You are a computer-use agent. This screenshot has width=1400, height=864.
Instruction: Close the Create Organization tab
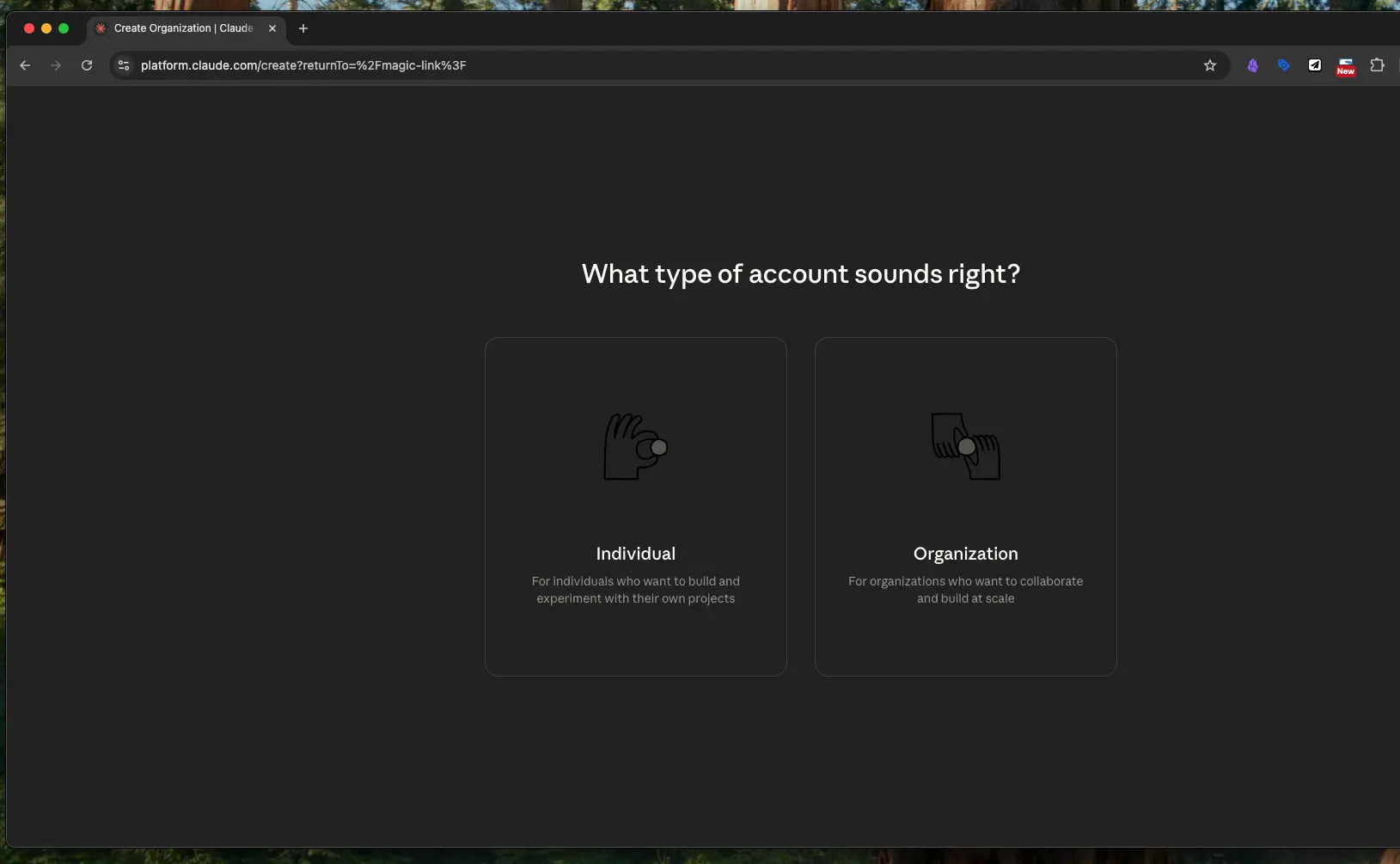point(272,28)
